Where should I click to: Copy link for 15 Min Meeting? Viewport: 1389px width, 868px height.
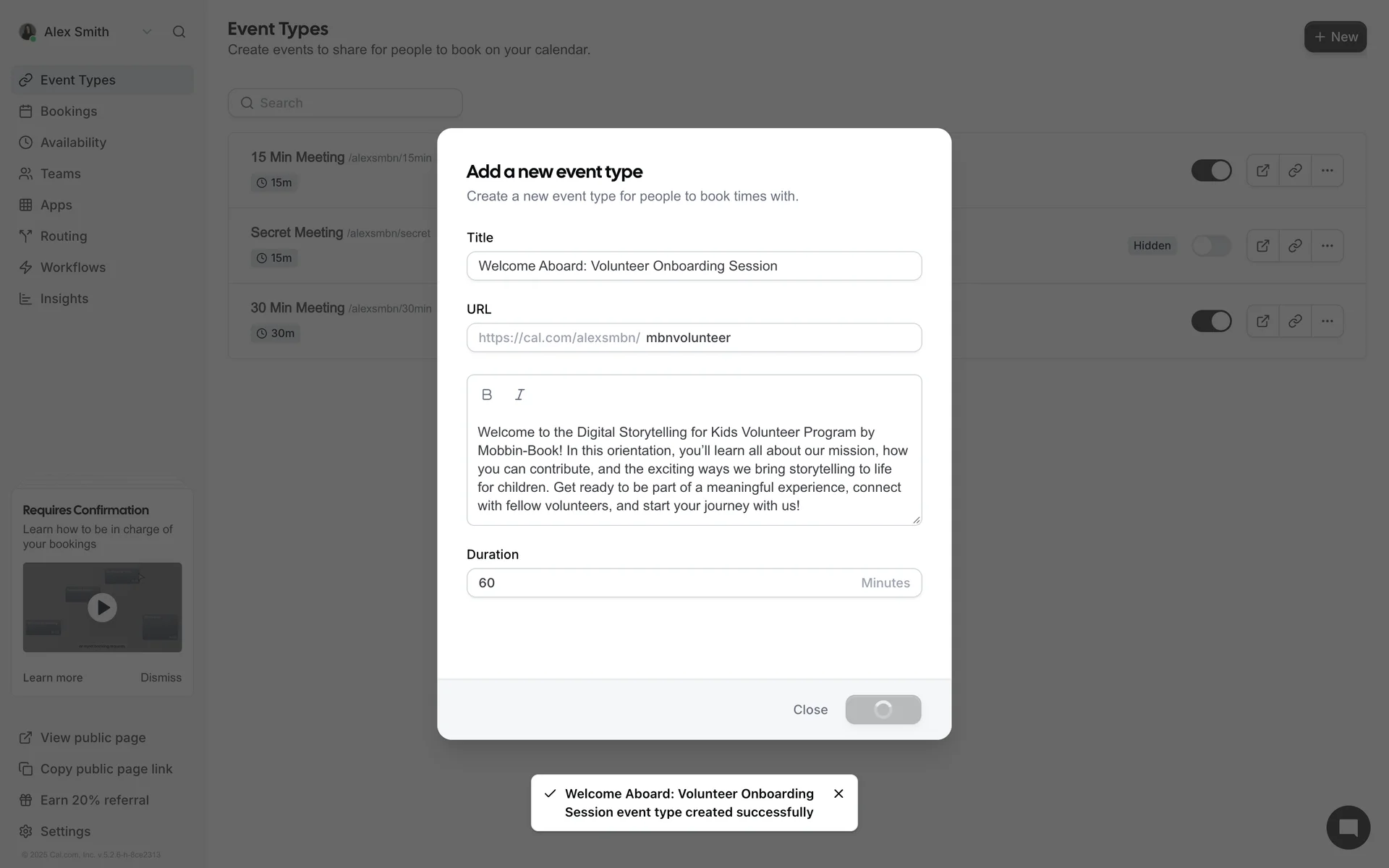click(x=1295, y=171)
